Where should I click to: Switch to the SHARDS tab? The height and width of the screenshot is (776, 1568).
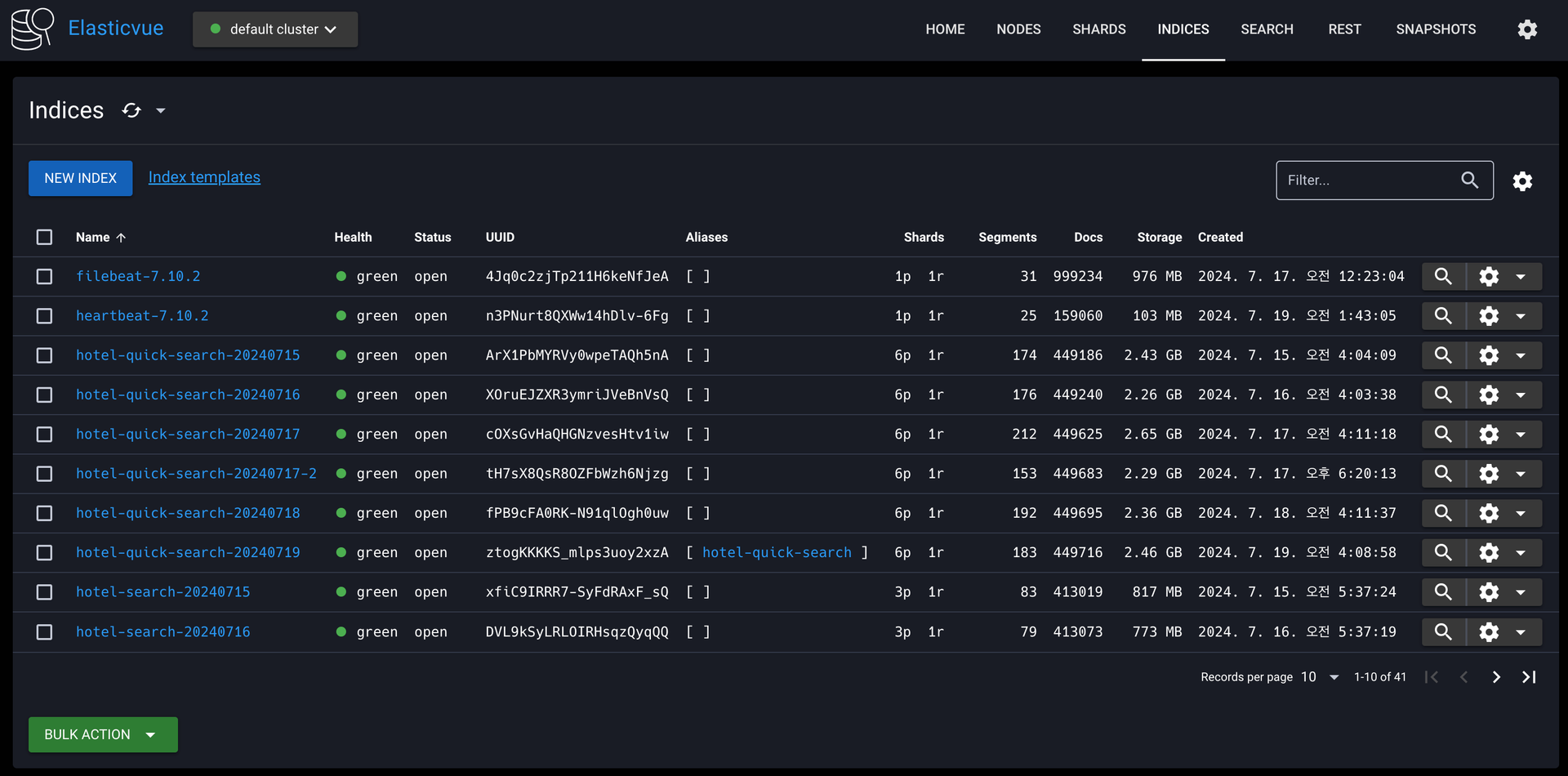coord(1099,29)
